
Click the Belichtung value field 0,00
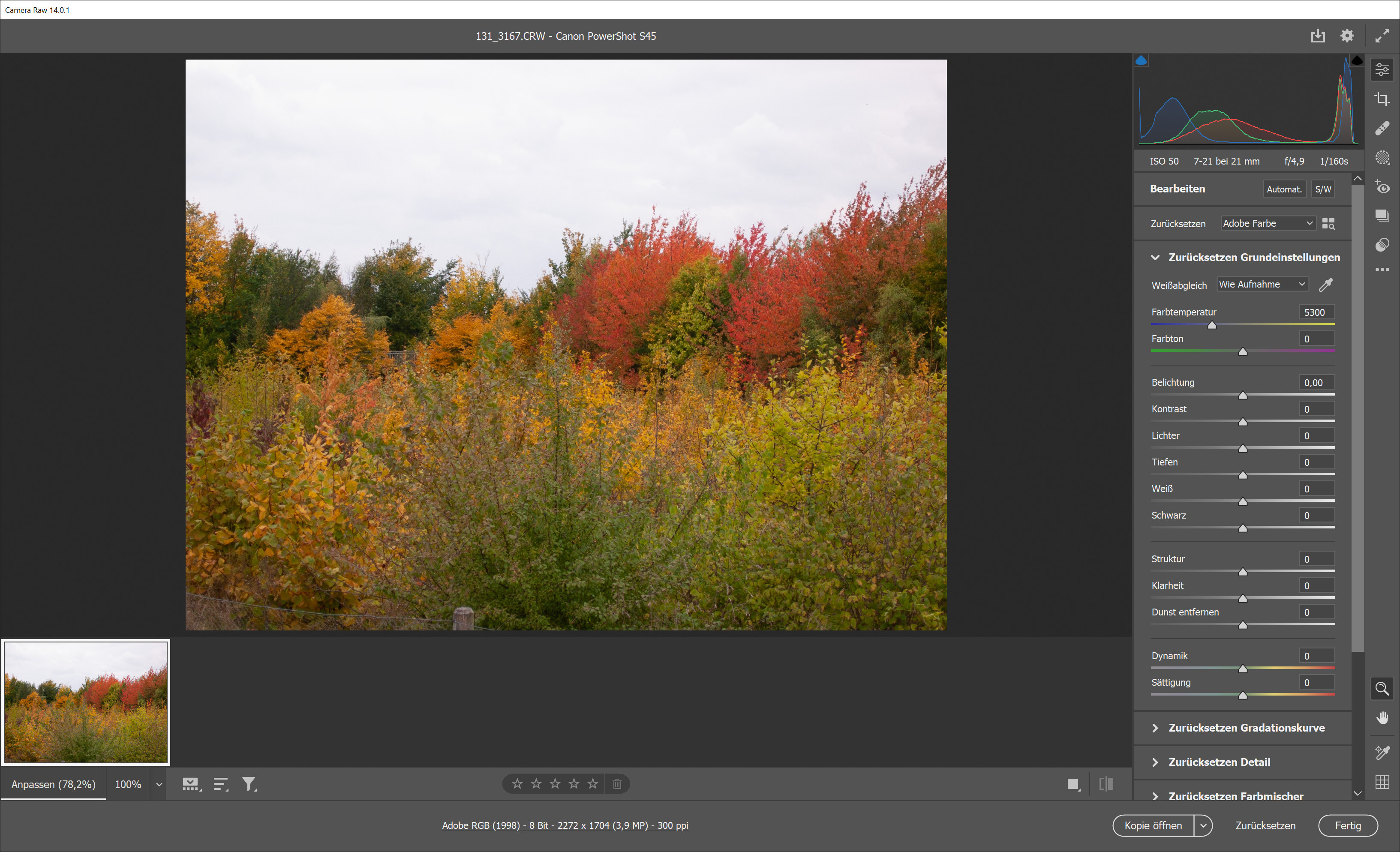1316,382
